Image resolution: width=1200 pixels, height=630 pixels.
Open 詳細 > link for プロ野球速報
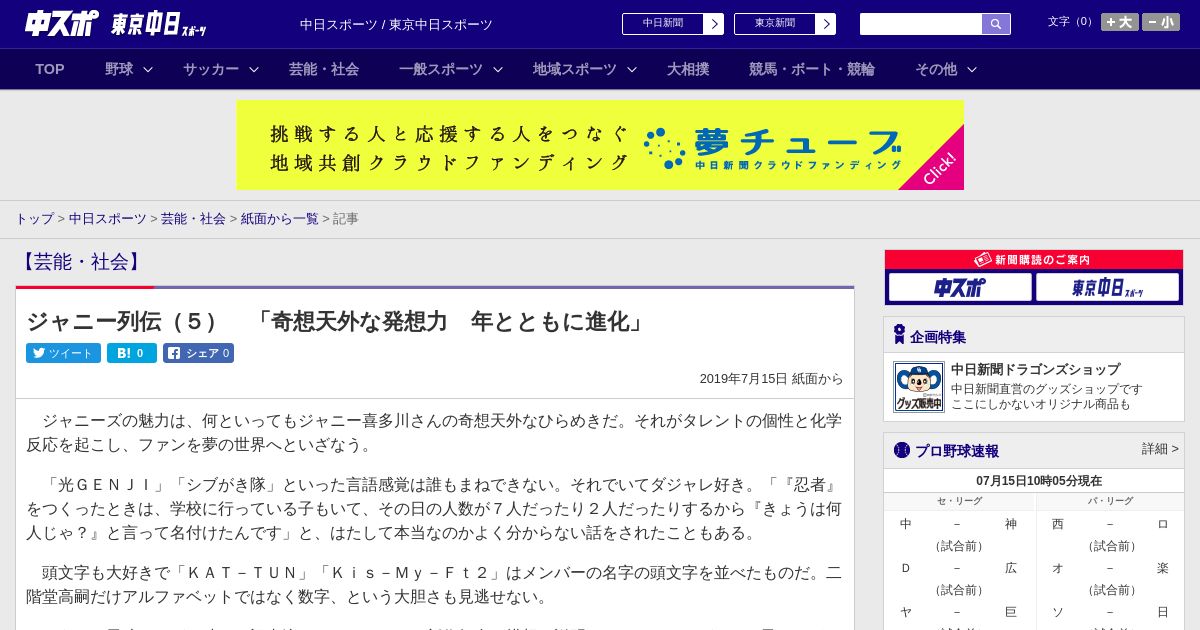click(x=1160, y=449)
